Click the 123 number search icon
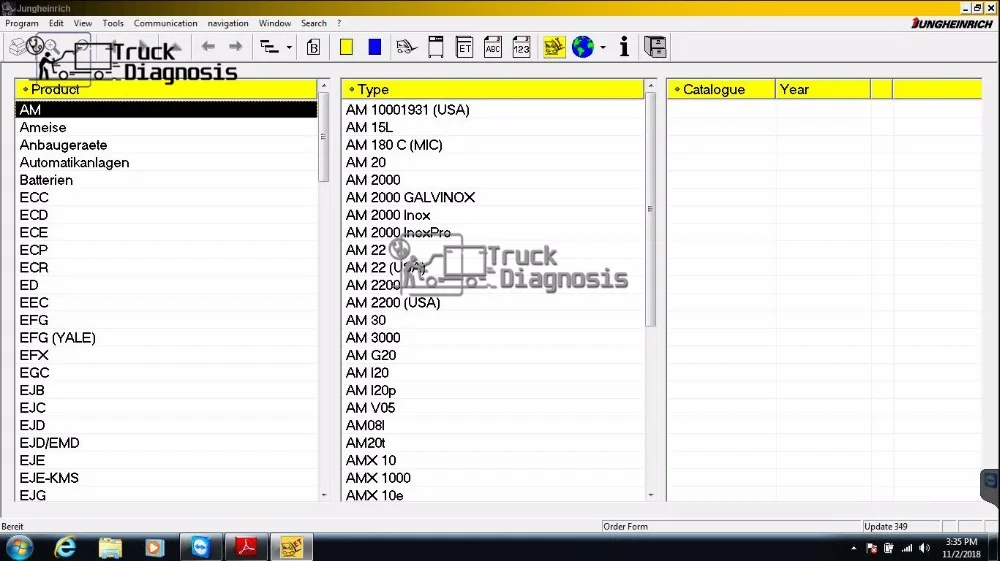 [x=522, y=47]
